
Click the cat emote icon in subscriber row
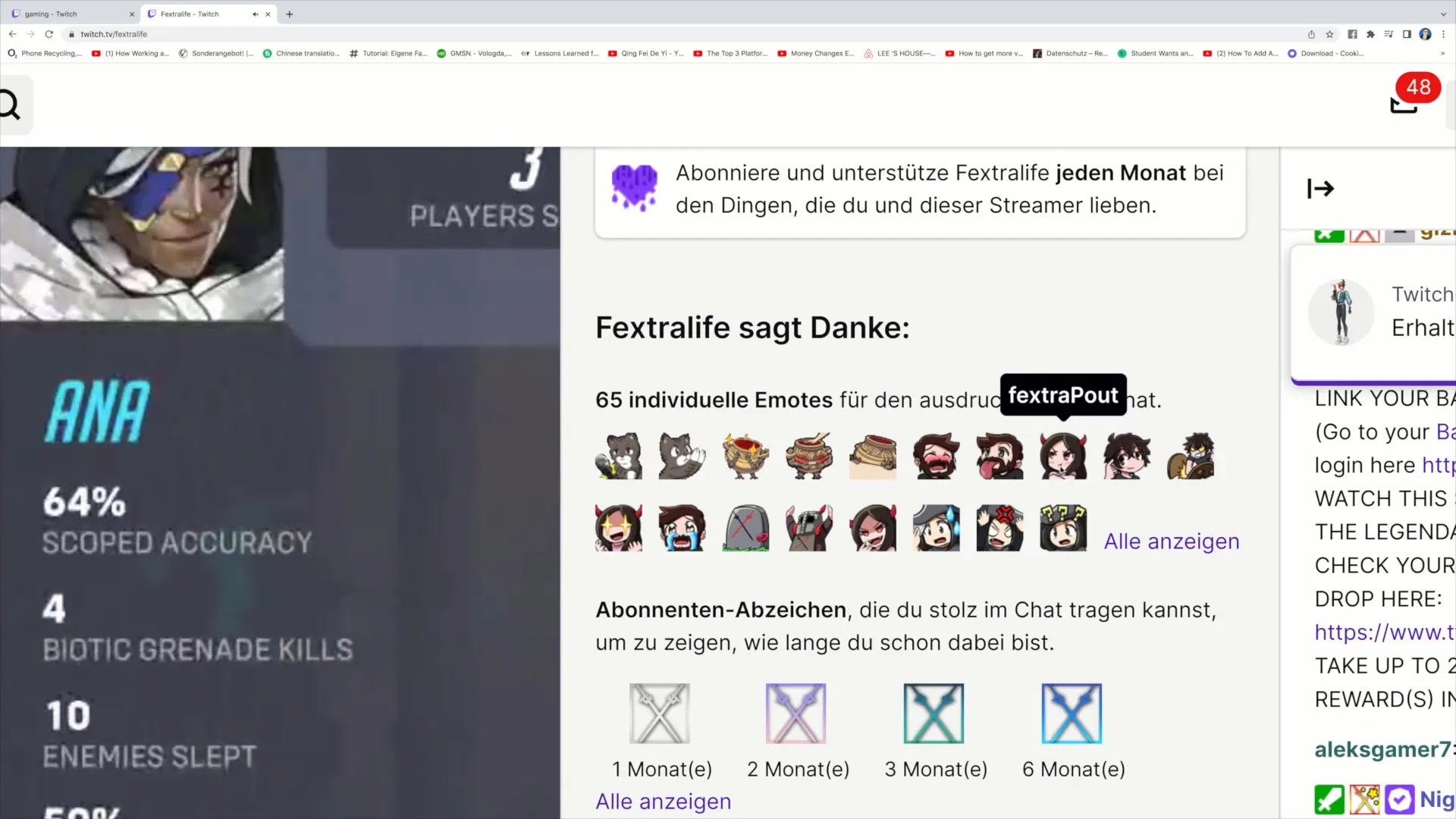(x=619, y=455)
